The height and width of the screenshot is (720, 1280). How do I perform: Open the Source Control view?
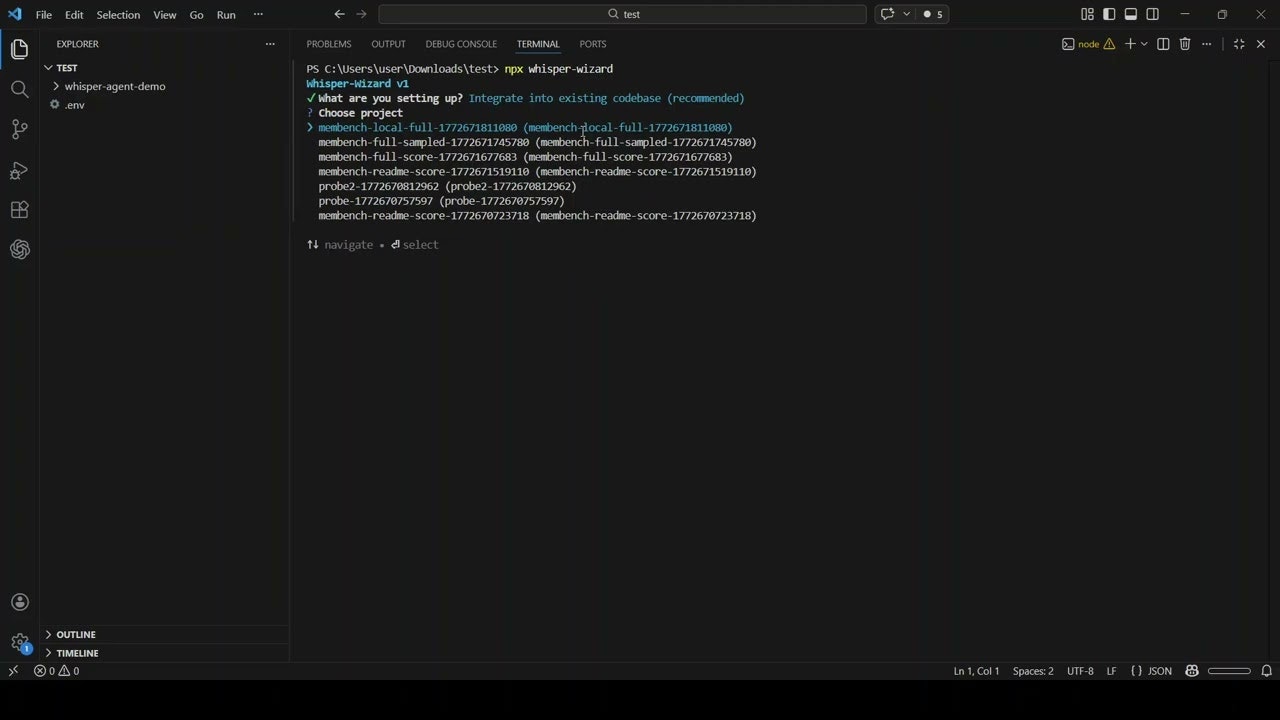(19, 129)
